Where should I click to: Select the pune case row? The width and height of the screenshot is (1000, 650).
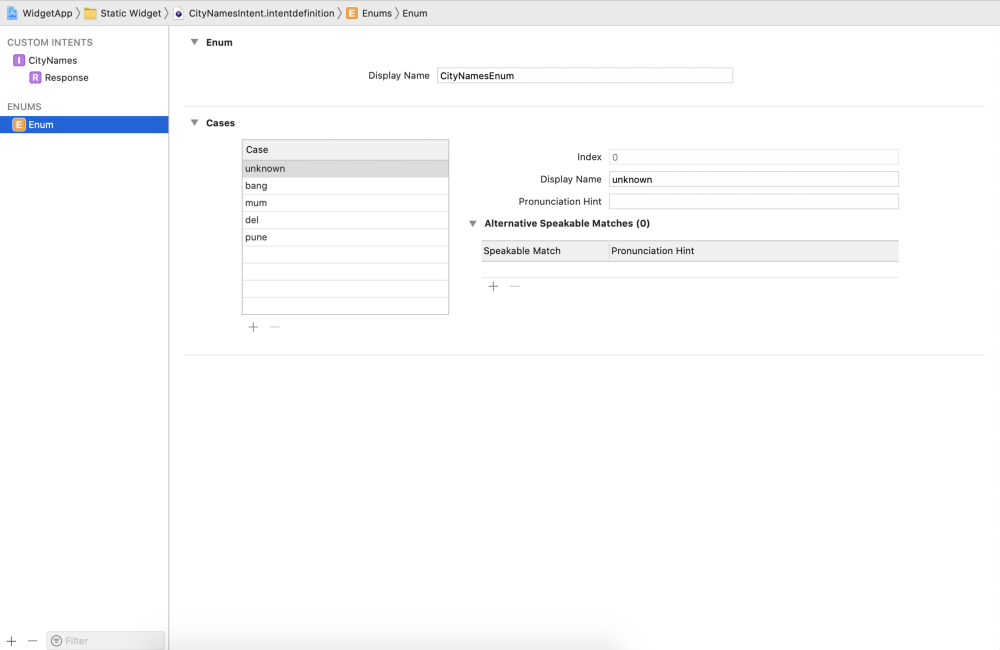(345, 237)
